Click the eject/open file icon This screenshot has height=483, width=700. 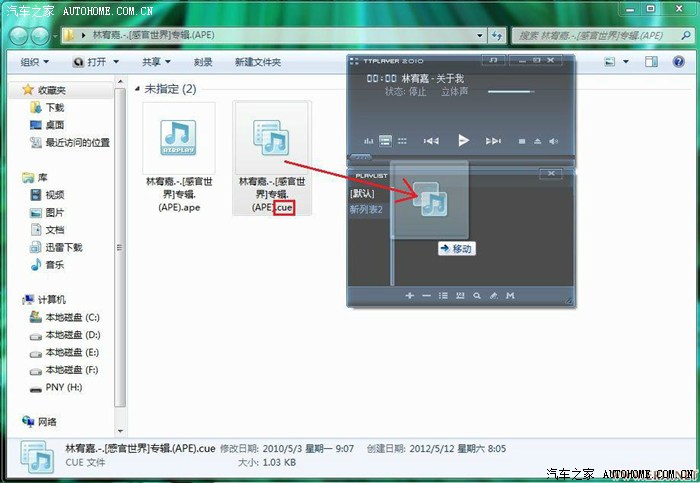coord(538,141)
